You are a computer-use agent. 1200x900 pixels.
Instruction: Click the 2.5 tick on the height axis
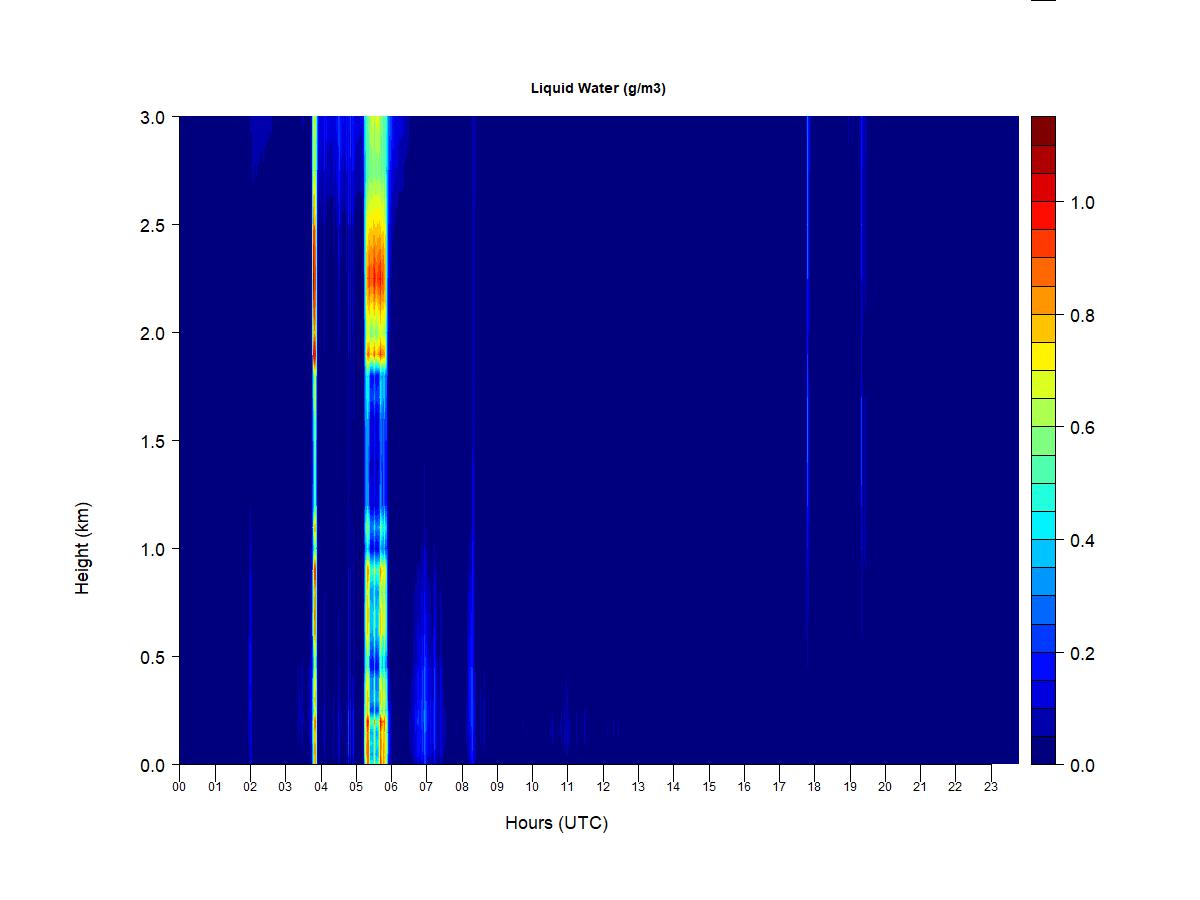[153, 225]
